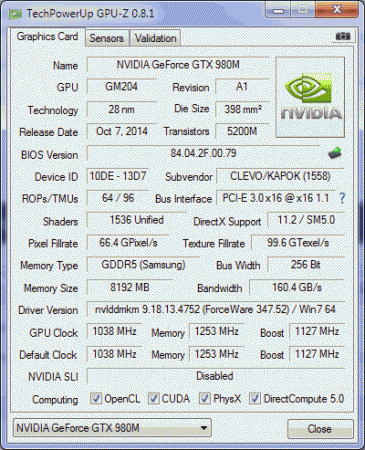Click the Bus Interface question mark icon

click(342, 198)
